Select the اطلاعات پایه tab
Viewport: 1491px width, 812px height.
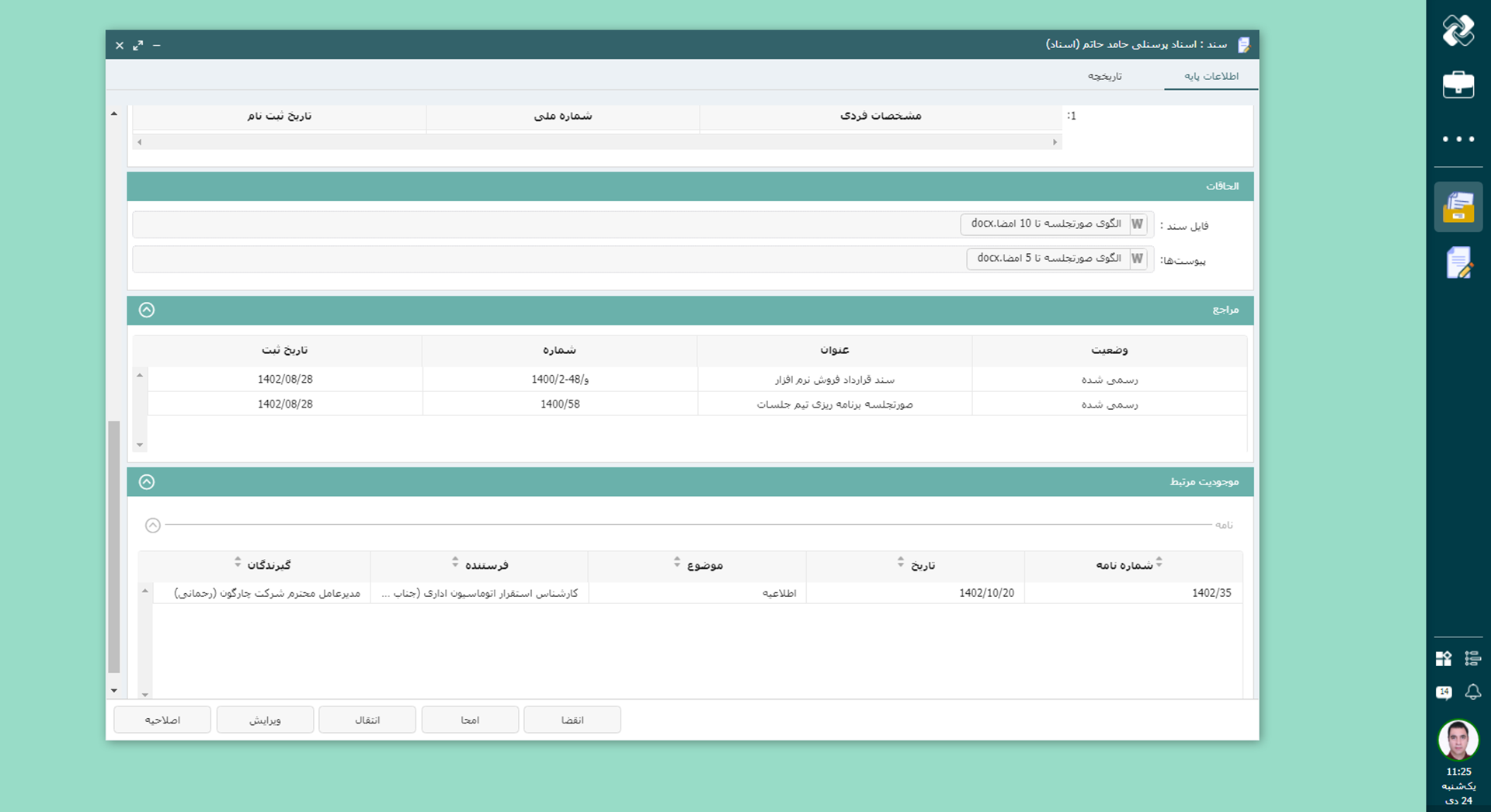click(1211, 76)
